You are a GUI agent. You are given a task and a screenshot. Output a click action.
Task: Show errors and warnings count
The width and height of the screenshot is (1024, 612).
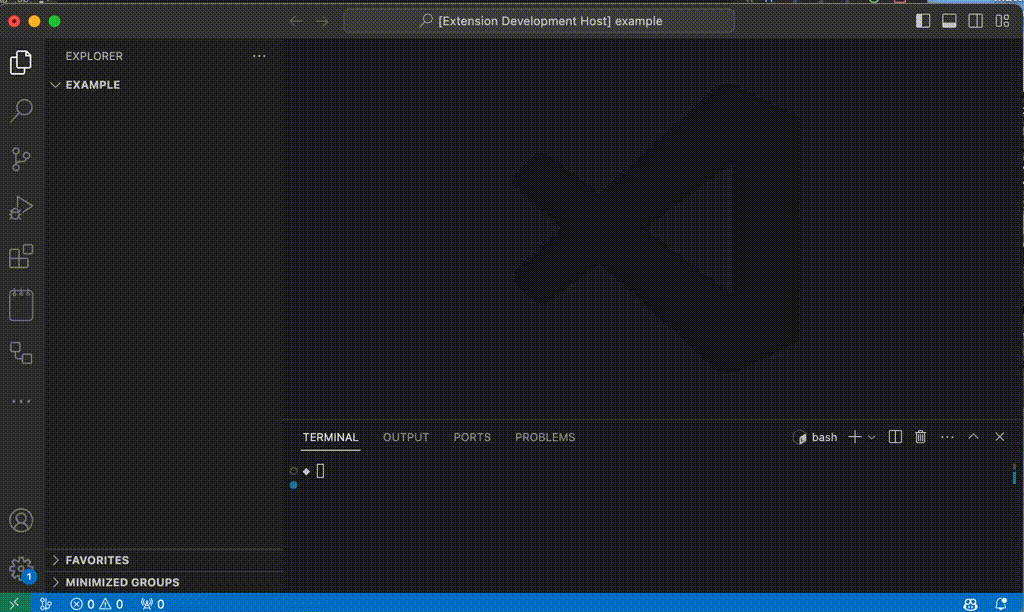pyautogui.click(x=97, y=604)
